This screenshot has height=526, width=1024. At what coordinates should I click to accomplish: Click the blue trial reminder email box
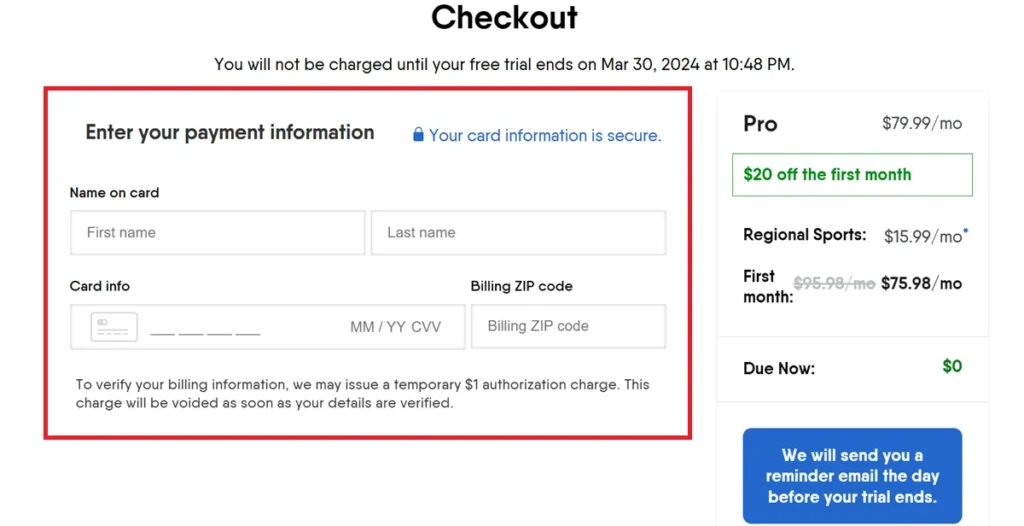(852, 476)
